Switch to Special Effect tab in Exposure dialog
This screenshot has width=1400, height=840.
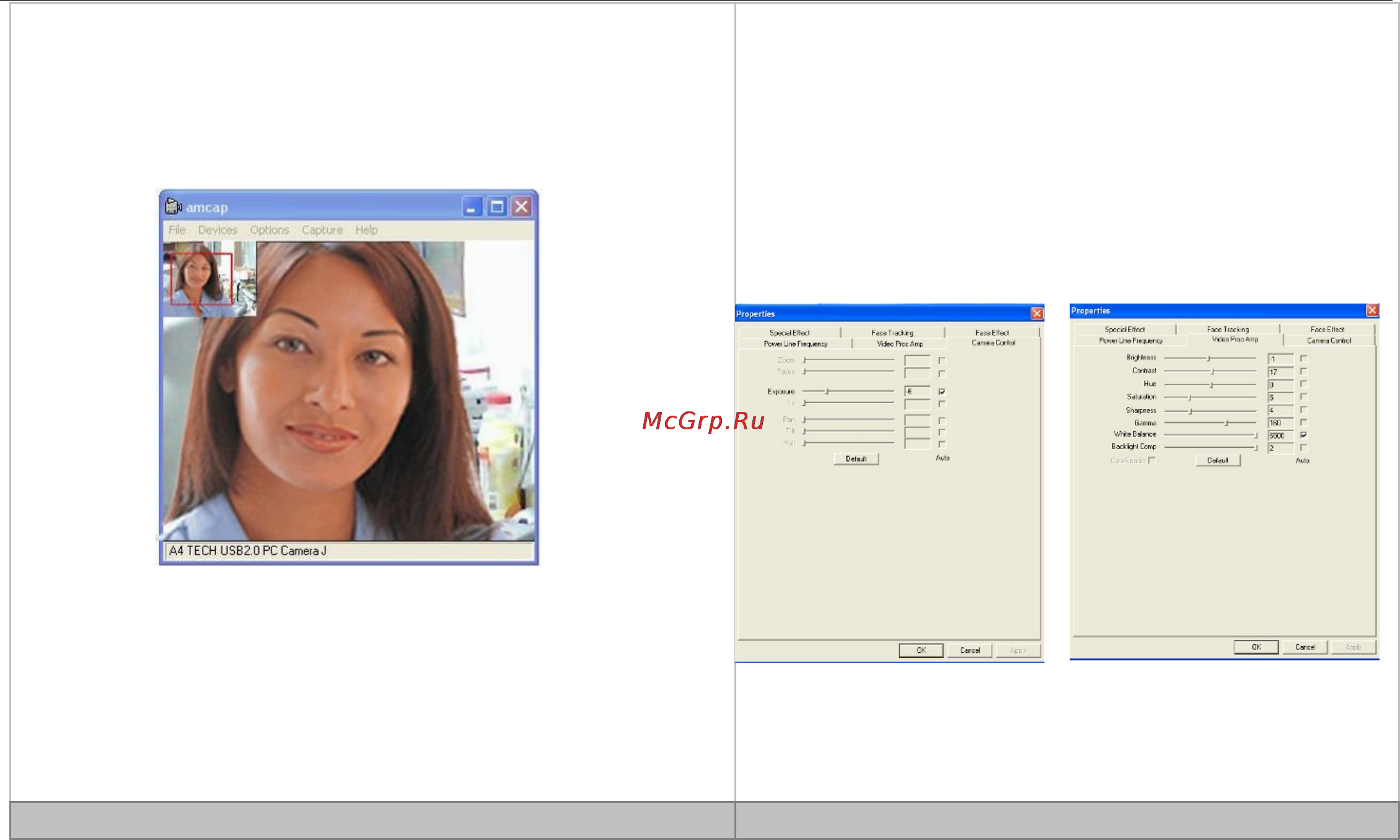pyautogui.click(x=790, y=333)
